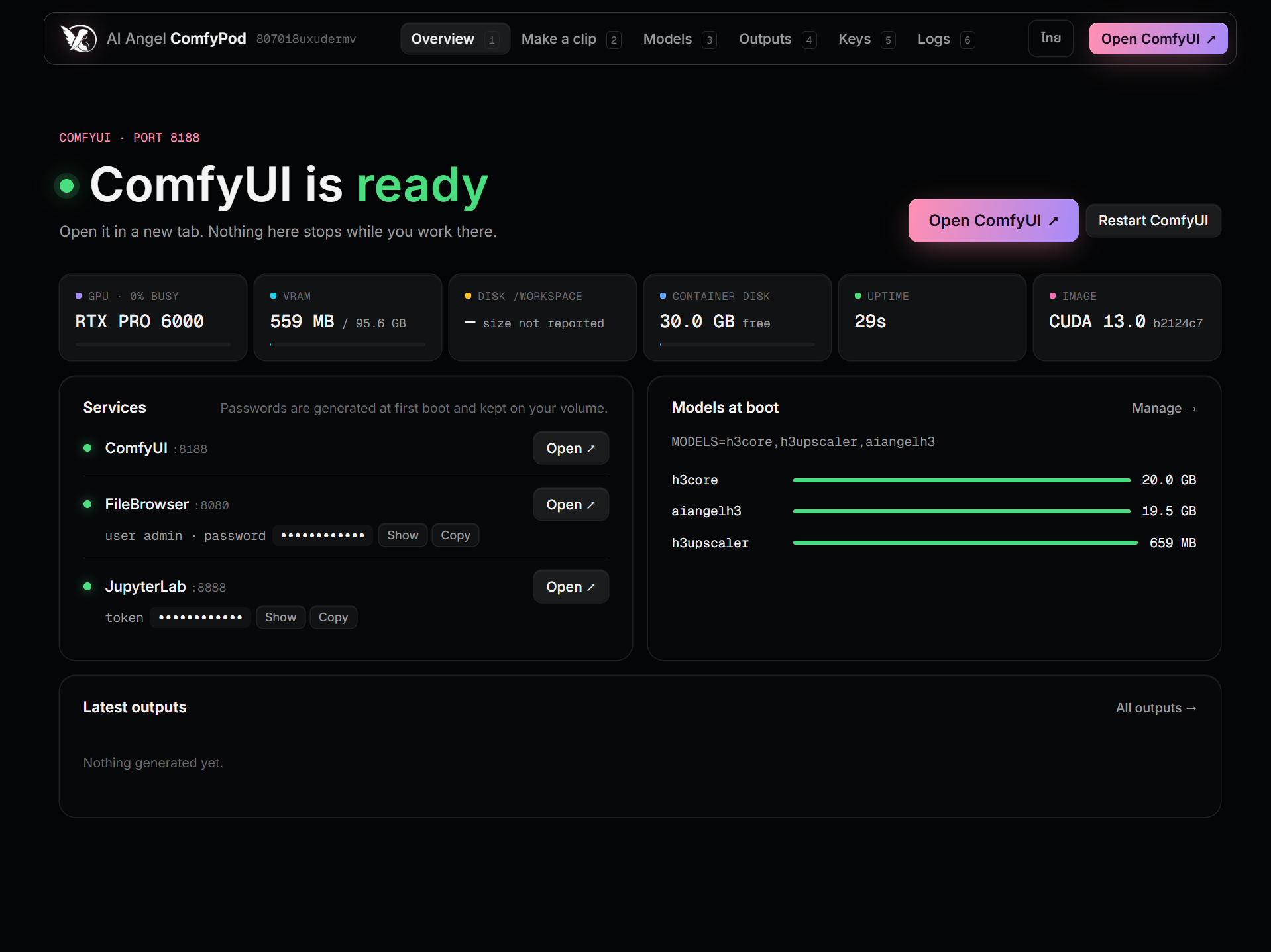Restart ComfyUI with the Restart button
The width and height of the screenshot is (1271, 952).
coord(1153,221)
